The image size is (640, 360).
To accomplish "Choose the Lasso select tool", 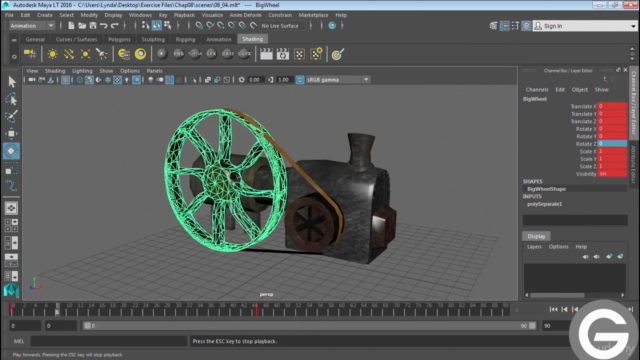I will pos(11,99).
